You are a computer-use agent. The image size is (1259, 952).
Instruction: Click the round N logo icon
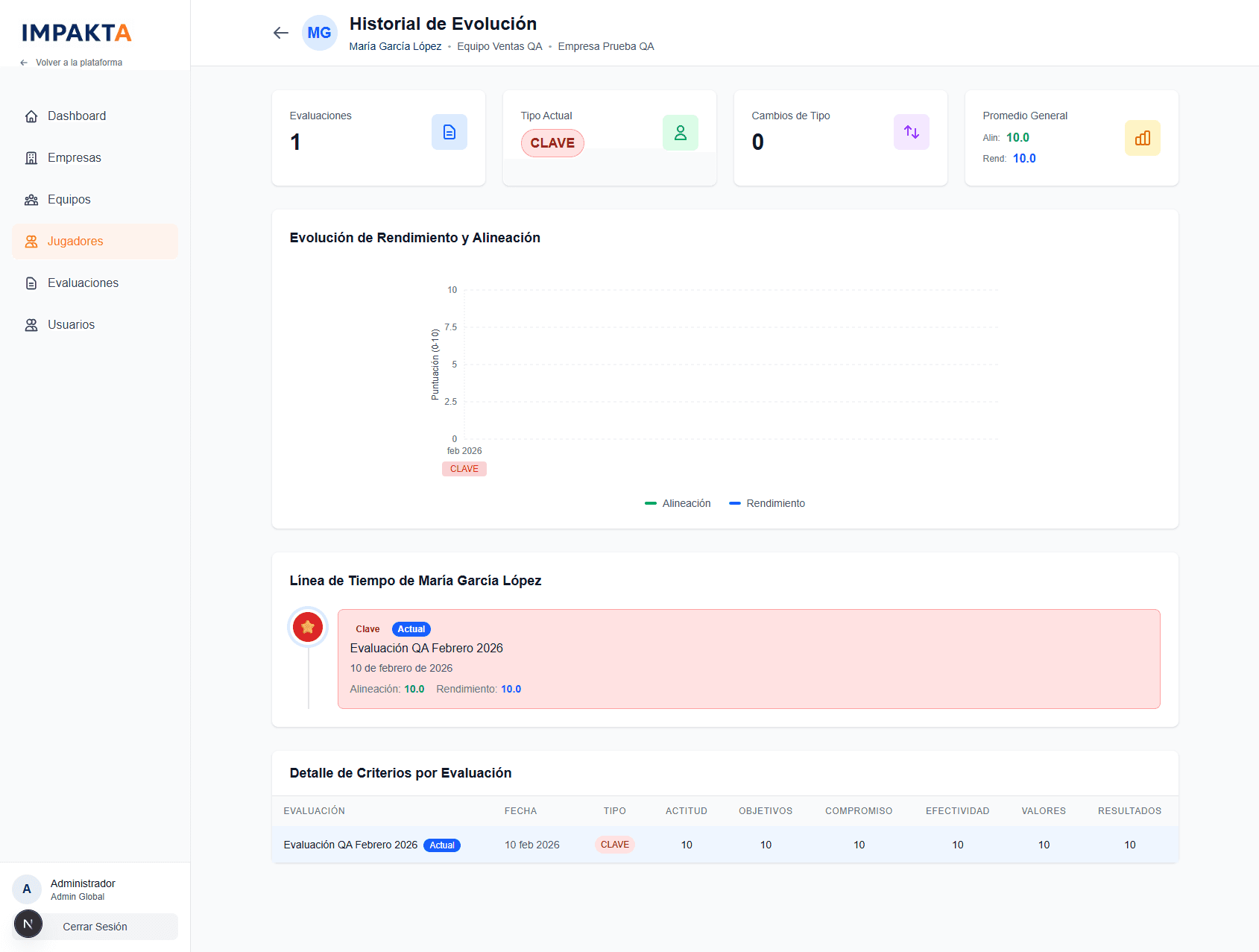(28, 924)
